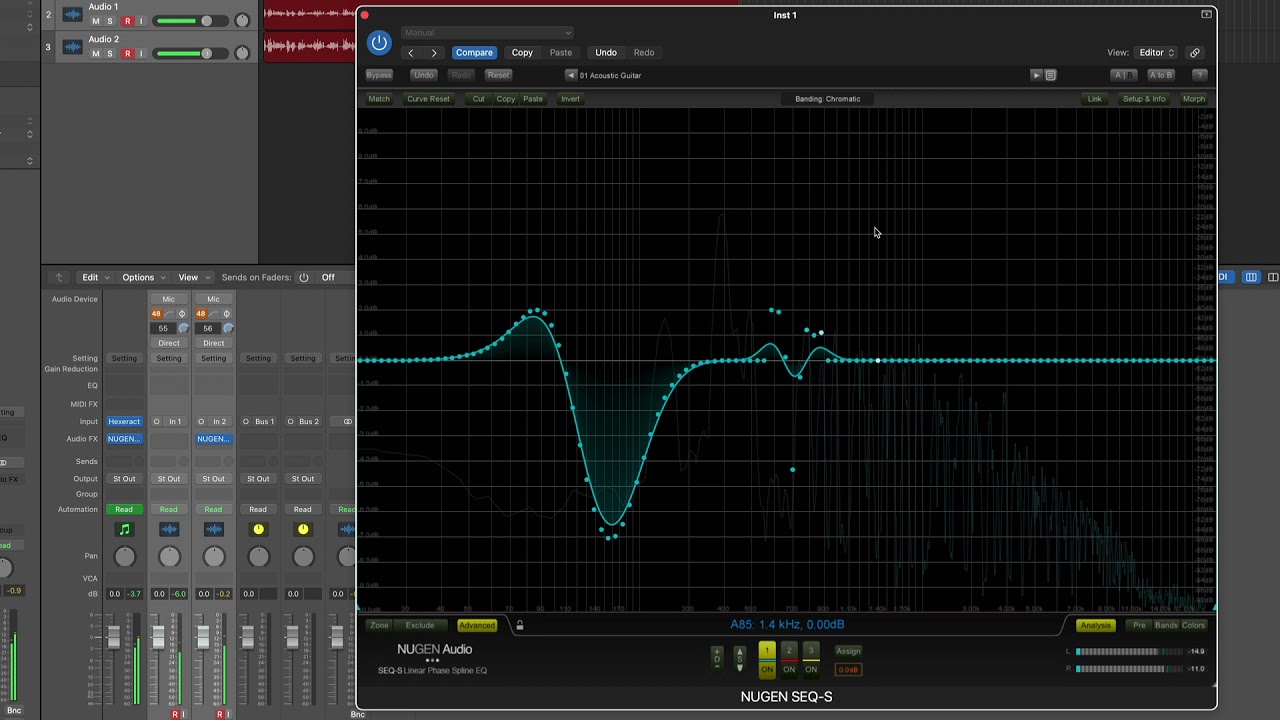
Task: Open the mixer Edit menu dropdown
Action: pyautogui.click(x=95, y=277)
